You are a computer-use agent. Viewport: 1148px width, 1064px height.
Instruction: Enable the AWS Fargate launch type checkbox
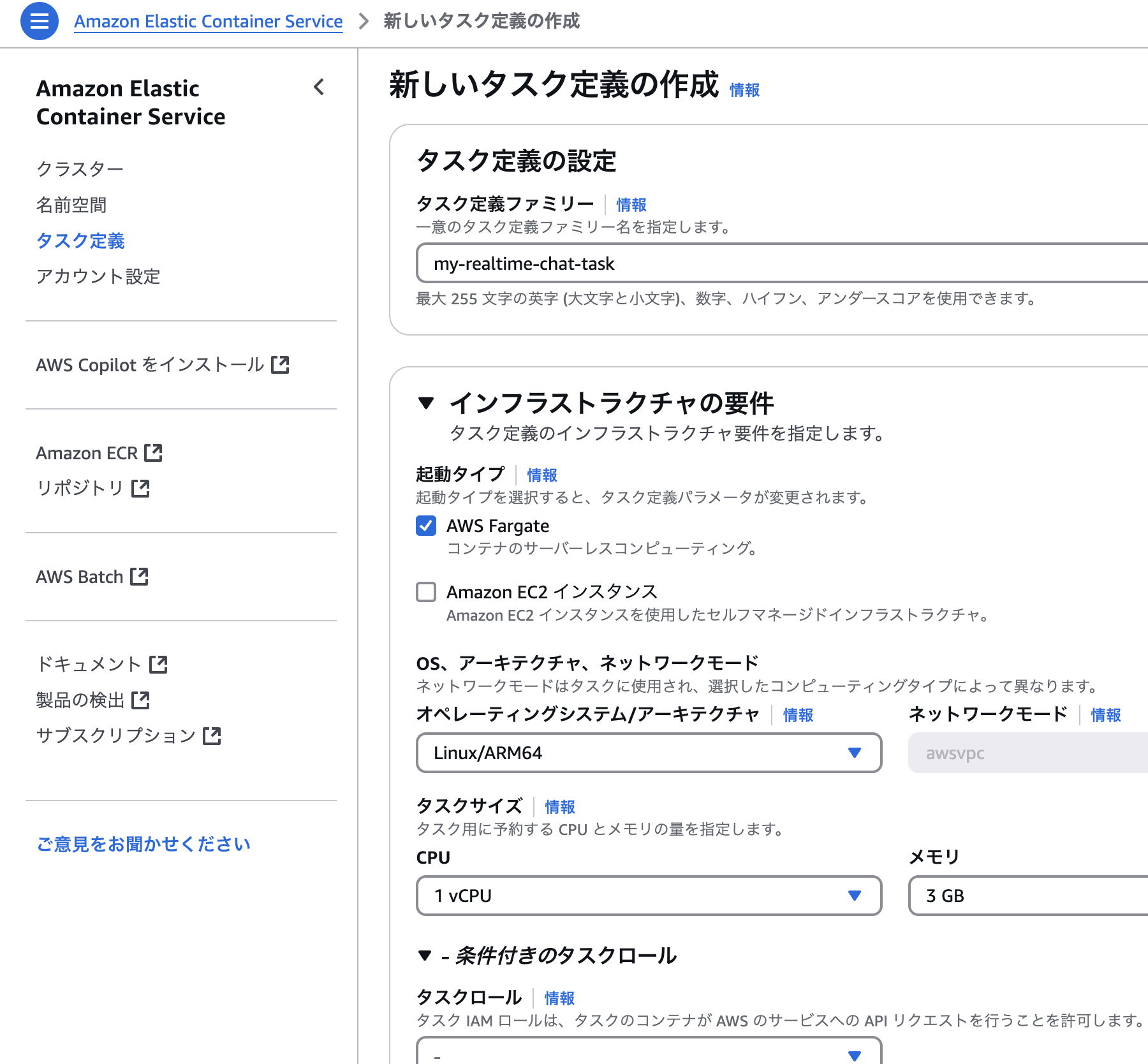click(x=426, y=526)
